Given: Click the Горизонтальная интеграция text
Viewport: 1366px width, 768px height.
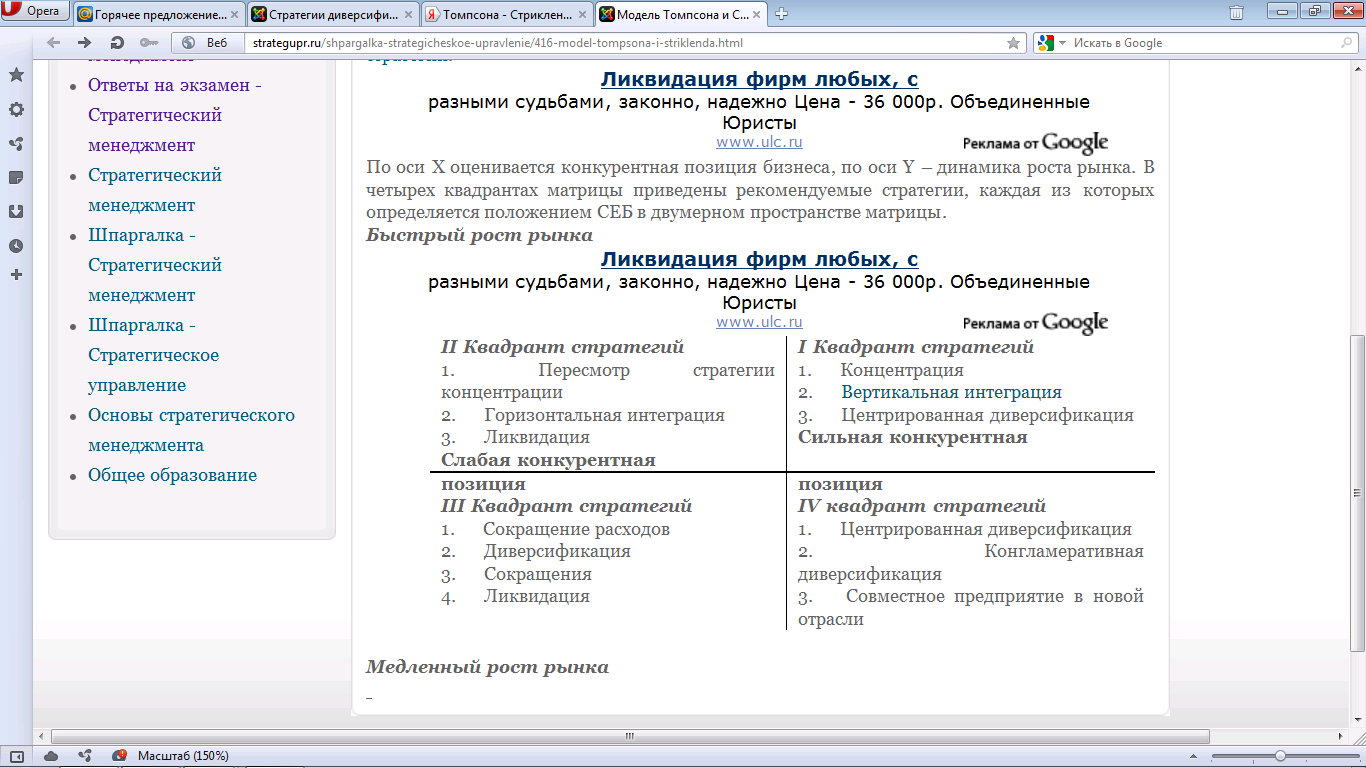Looking at the screenshot, I should [604, 415].
